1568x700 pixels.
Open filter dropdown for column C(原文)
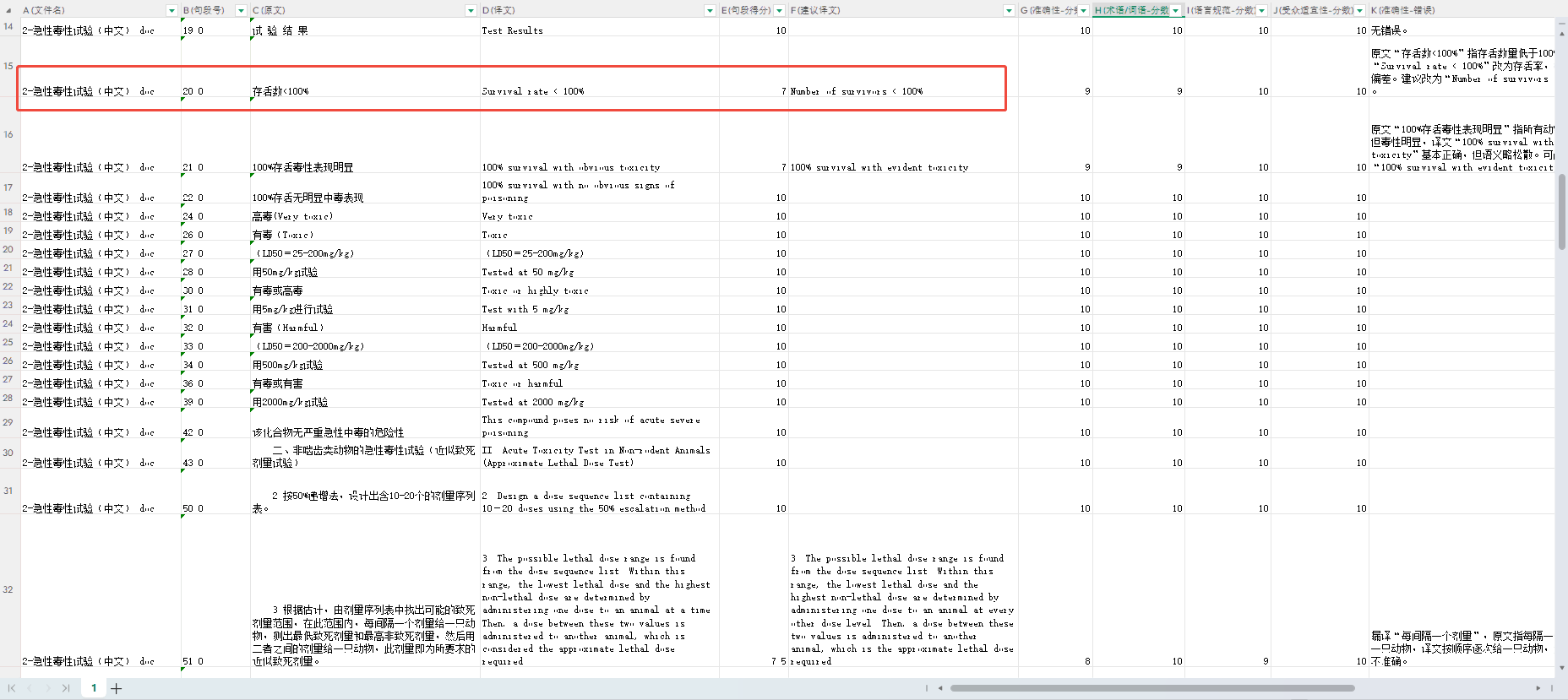(x=471, y=10)
